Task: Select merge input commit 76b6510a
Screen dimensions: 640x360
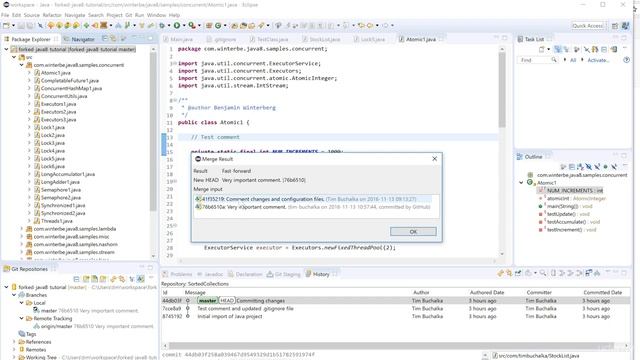Action: [312, 207]
